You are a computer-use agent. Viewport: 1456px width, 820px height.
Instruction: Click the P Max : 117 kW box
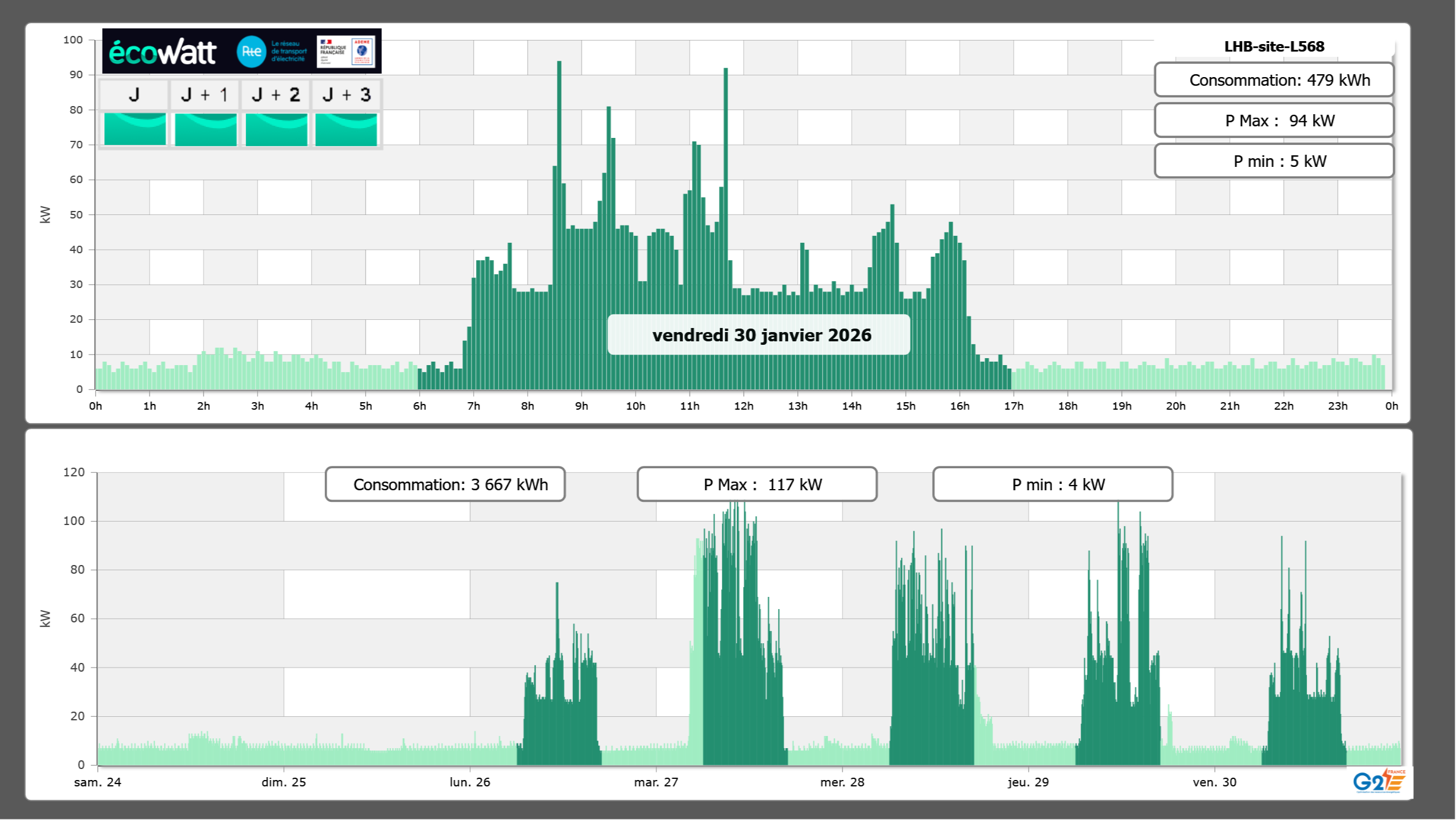[757, 484]
